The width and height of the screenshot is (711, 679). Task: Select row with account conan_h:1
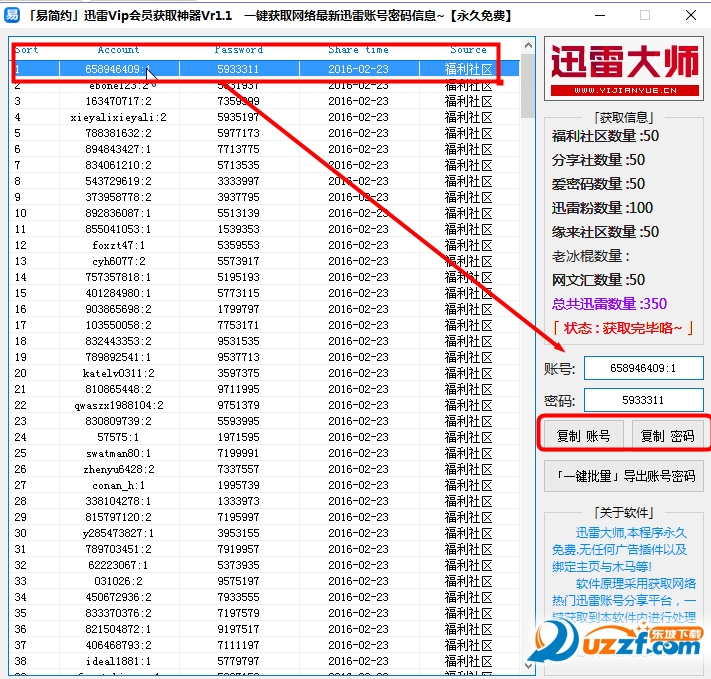pos(264,485)
